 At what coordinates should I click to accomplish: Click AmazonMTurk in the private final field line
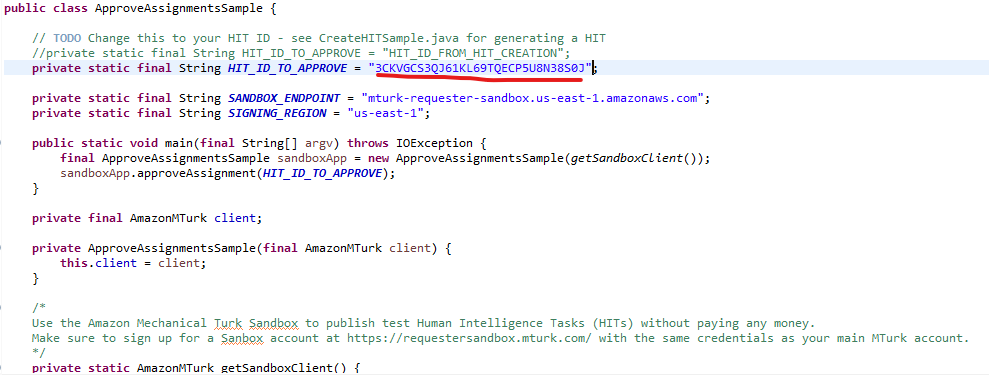[x=168, y=219]
